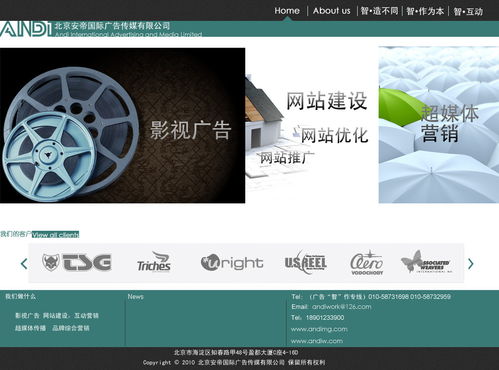
Task: Click the 我们的客户 heading
Action: 16,234
